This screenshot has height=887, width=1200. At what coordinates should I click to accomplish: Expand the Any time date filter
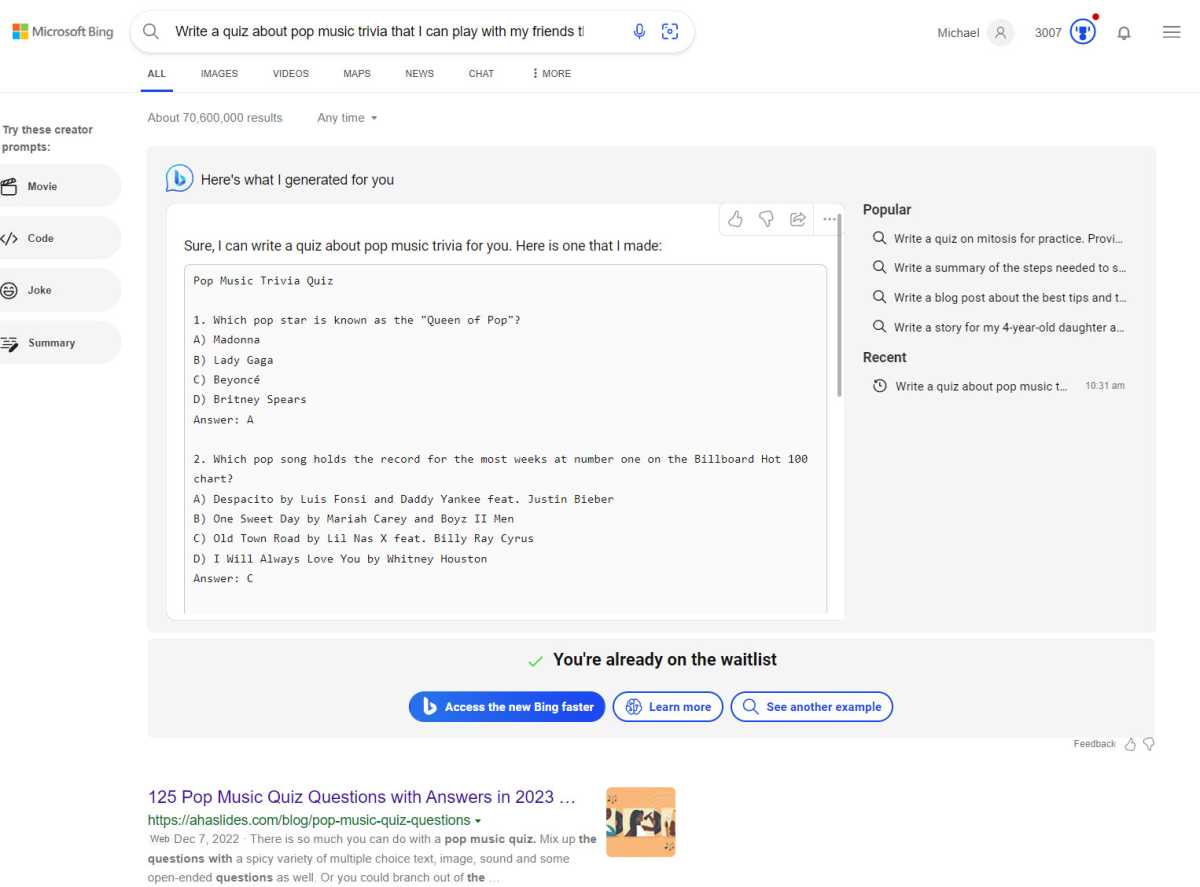click(347, 118)
